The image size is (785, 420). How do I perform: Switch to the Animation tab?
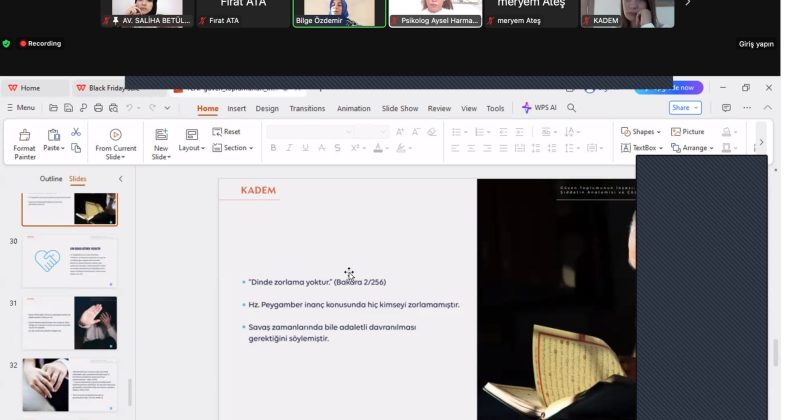[x=353, y=108]
